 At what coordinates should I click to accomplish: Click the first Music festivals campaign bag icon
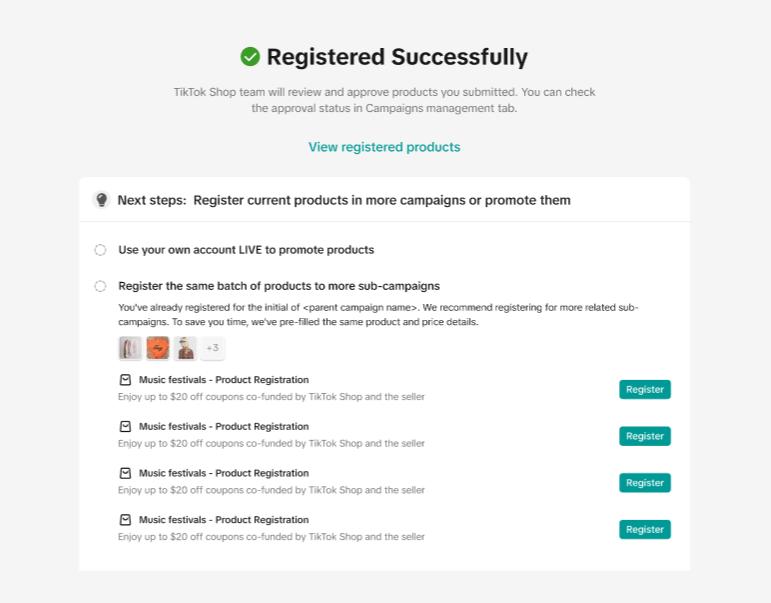pyautogui.click(x=125, y=380)
